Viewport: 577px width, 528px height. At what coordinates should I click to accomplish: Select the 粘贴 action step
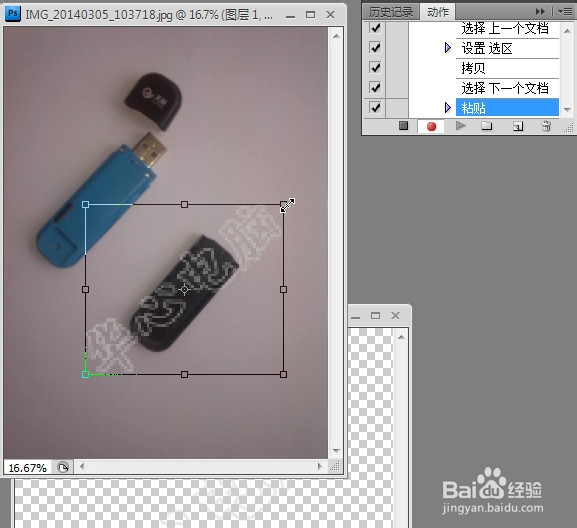[507, 108]
